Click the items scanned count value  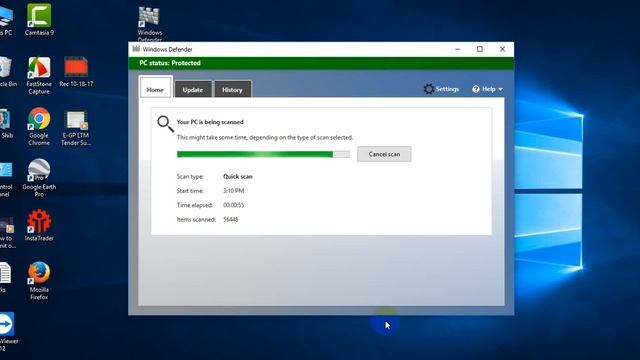point(231,220)
